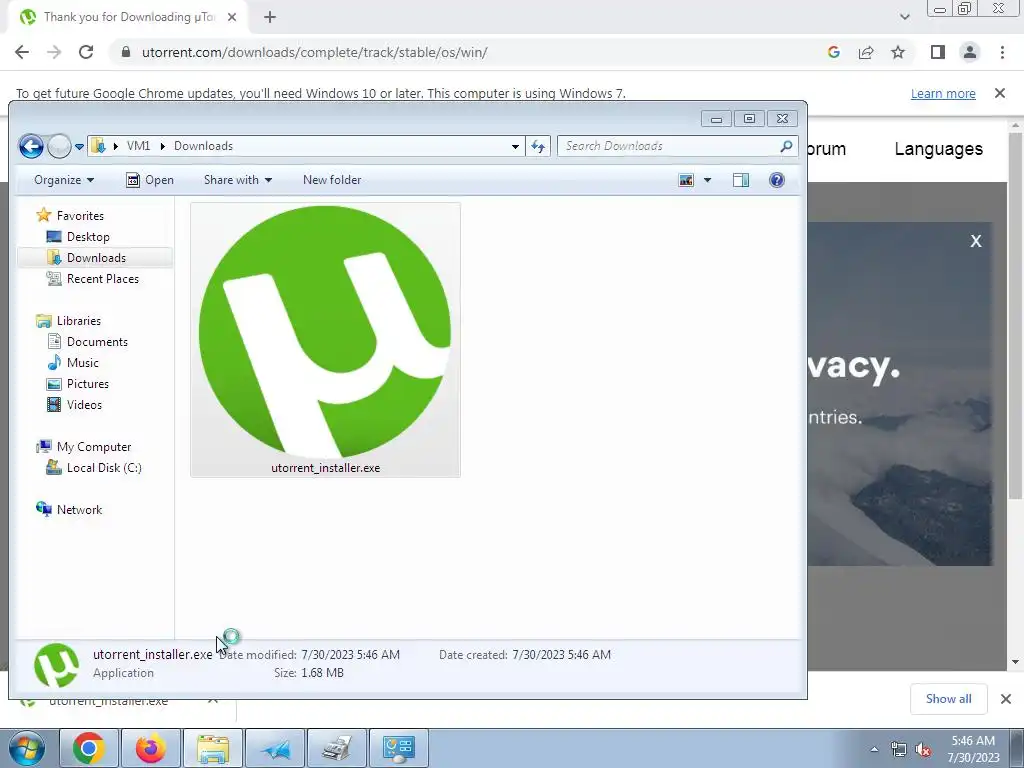
Task: Click VM1 in the address breadcrumb
Action: coord(138,146)
